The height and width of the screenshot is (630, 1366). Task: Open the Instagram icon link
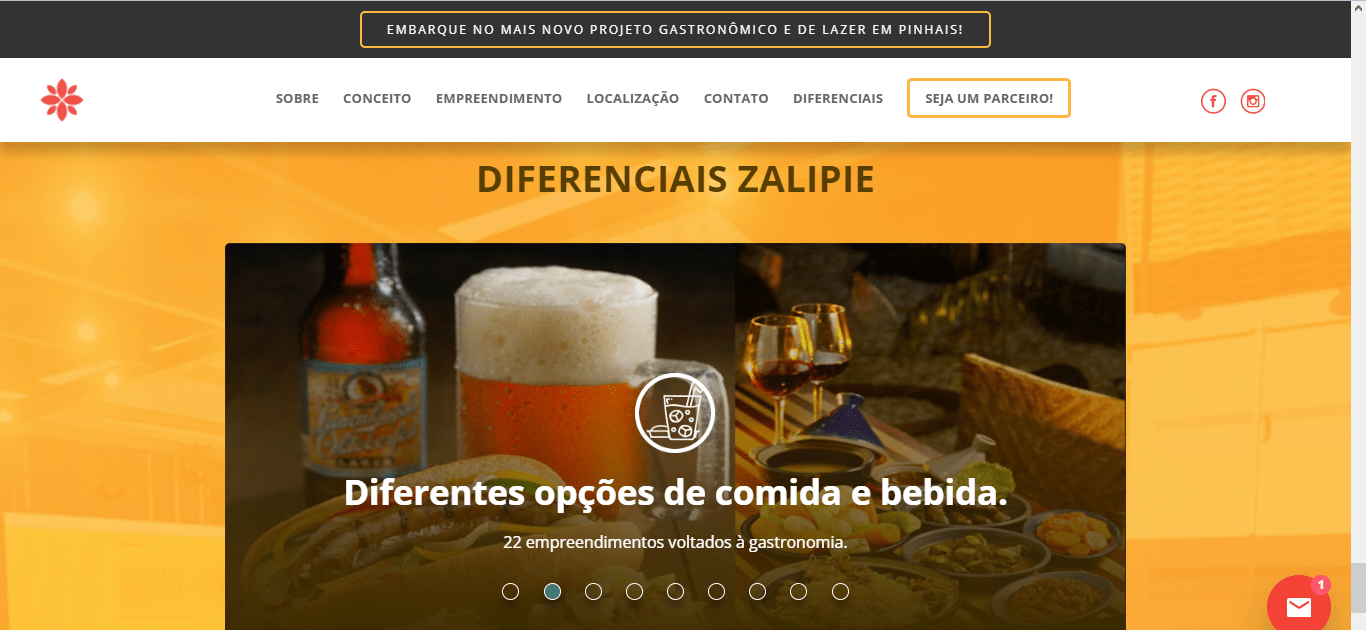(x=1253, y=101)
